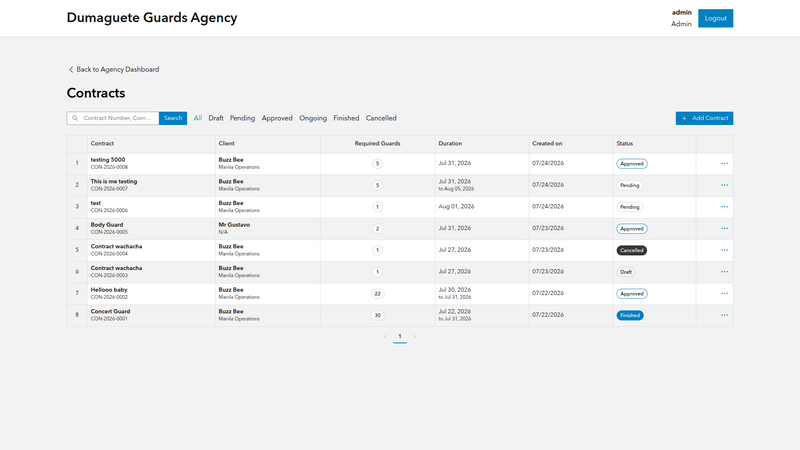
Task: Select contract number CON-2026-0006
Action: click(x=109, y=210)
